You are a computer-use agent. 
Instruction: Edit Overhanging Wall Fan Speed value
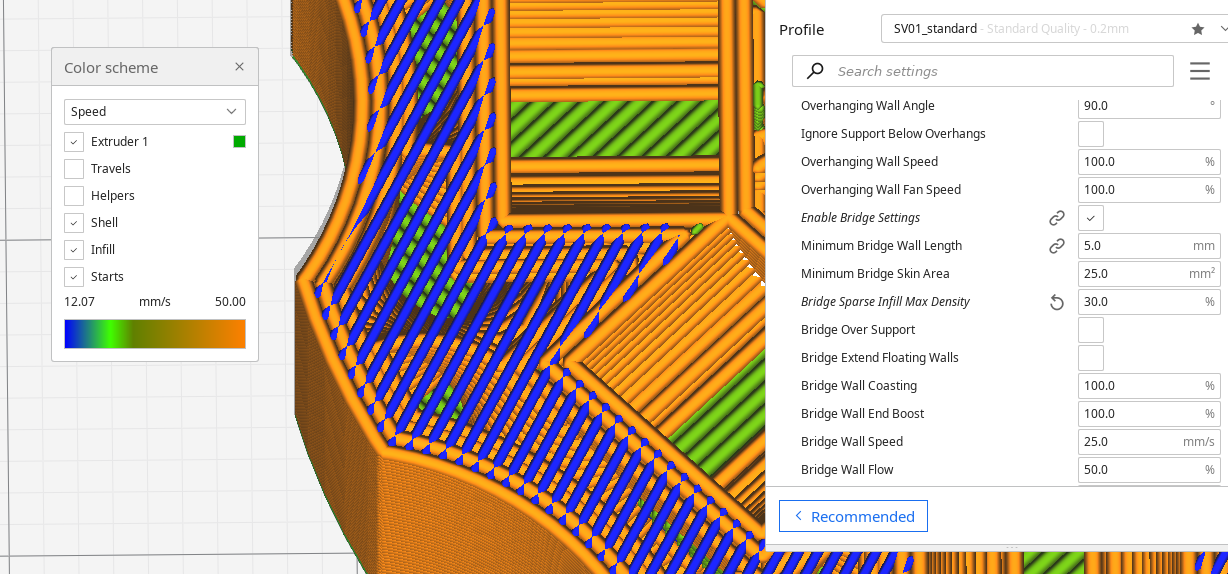[1149, 190]
